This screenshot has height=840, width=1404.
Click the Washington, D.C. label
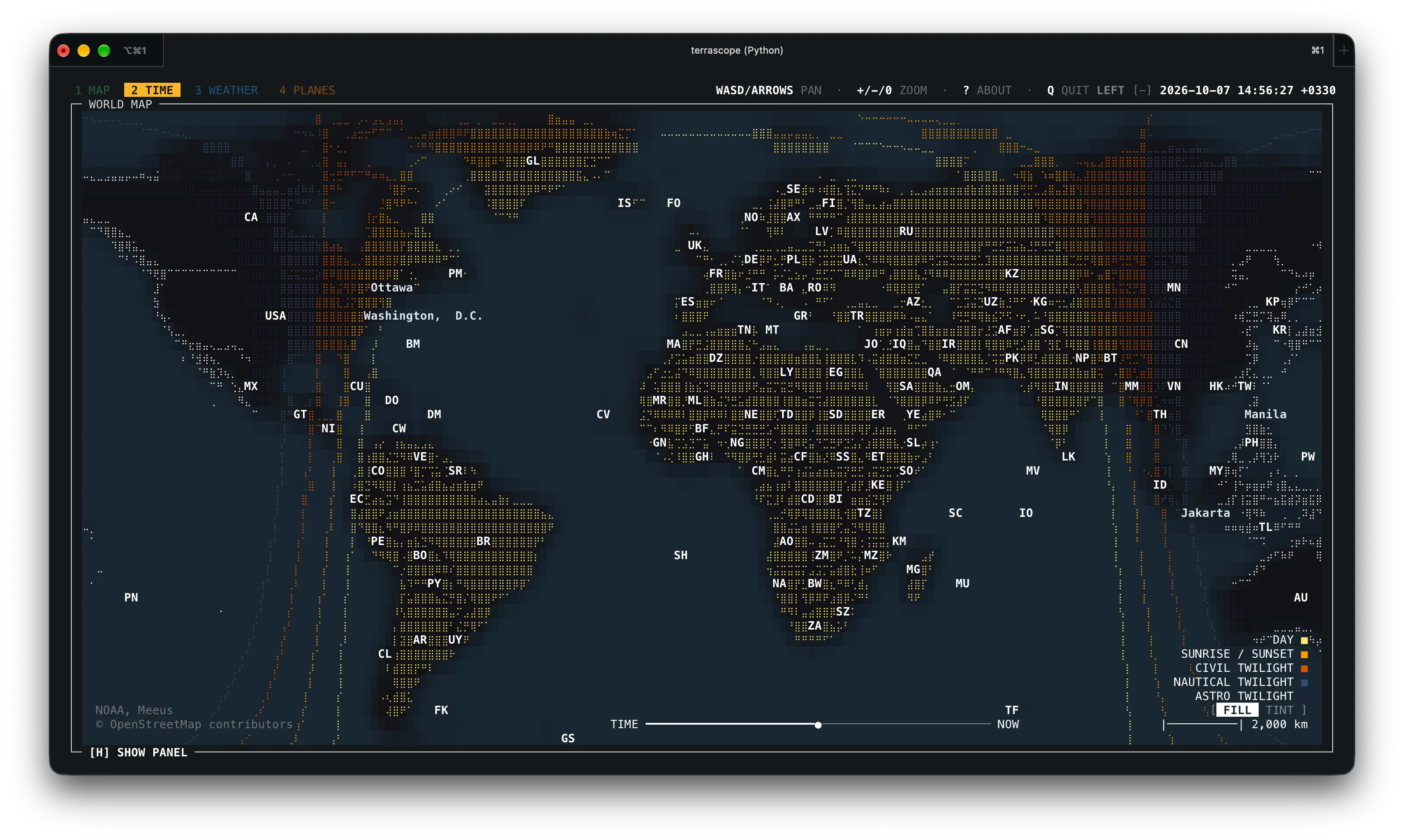click(423, 316)
